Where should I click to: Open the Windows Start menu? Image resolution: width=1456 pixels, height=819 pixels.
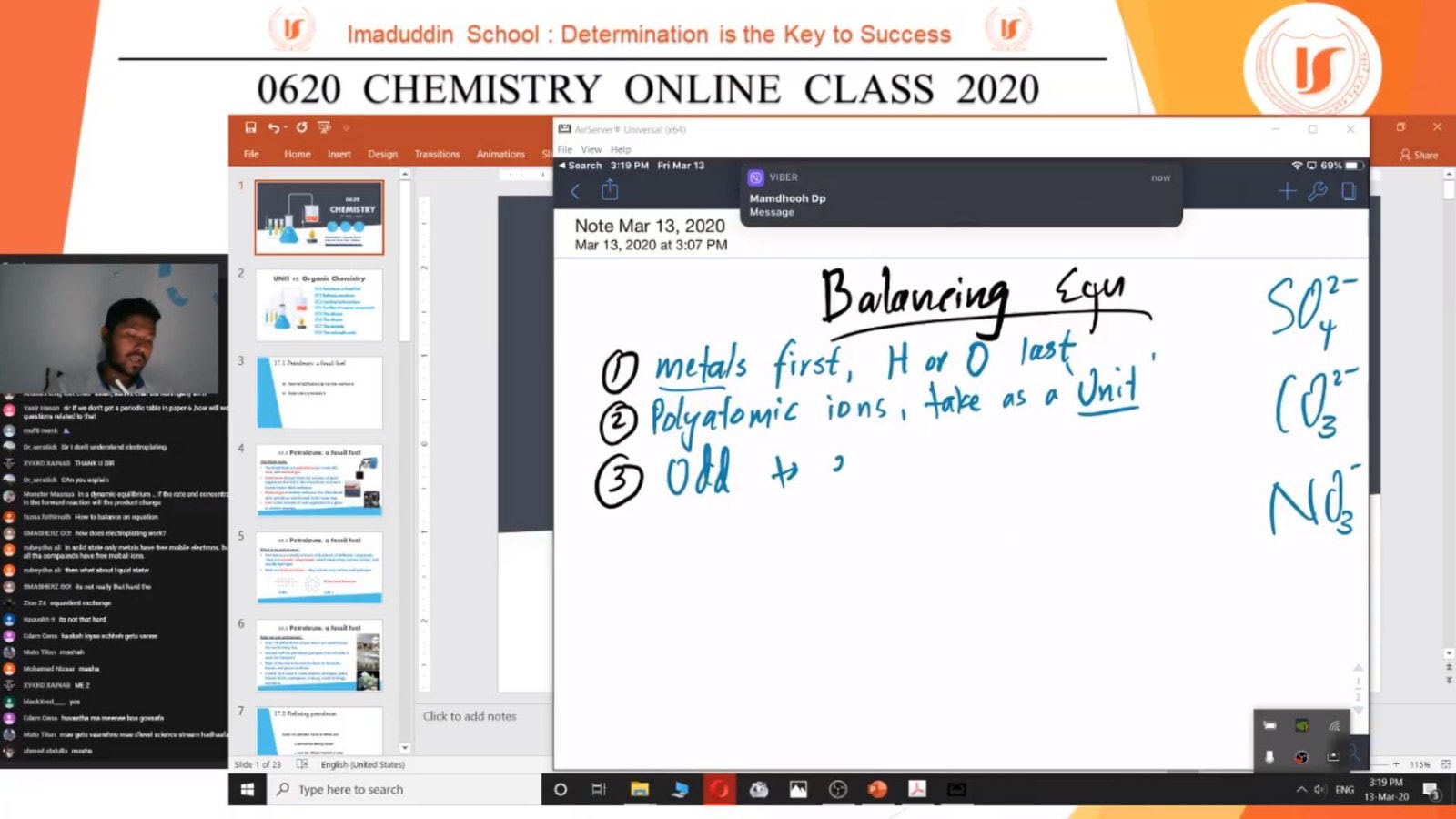pyautogui.click(x=248, y=789)
